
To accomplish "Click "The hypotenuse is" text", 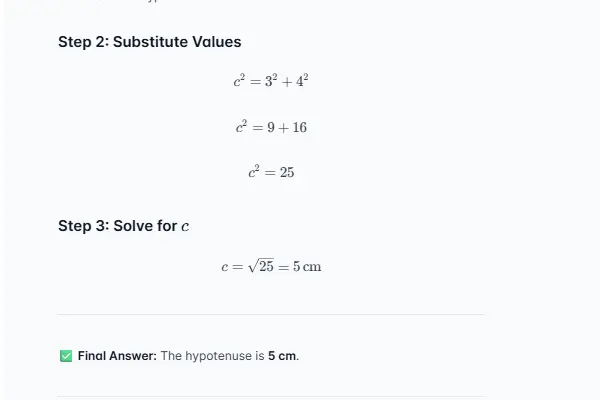I will (212, 356).
